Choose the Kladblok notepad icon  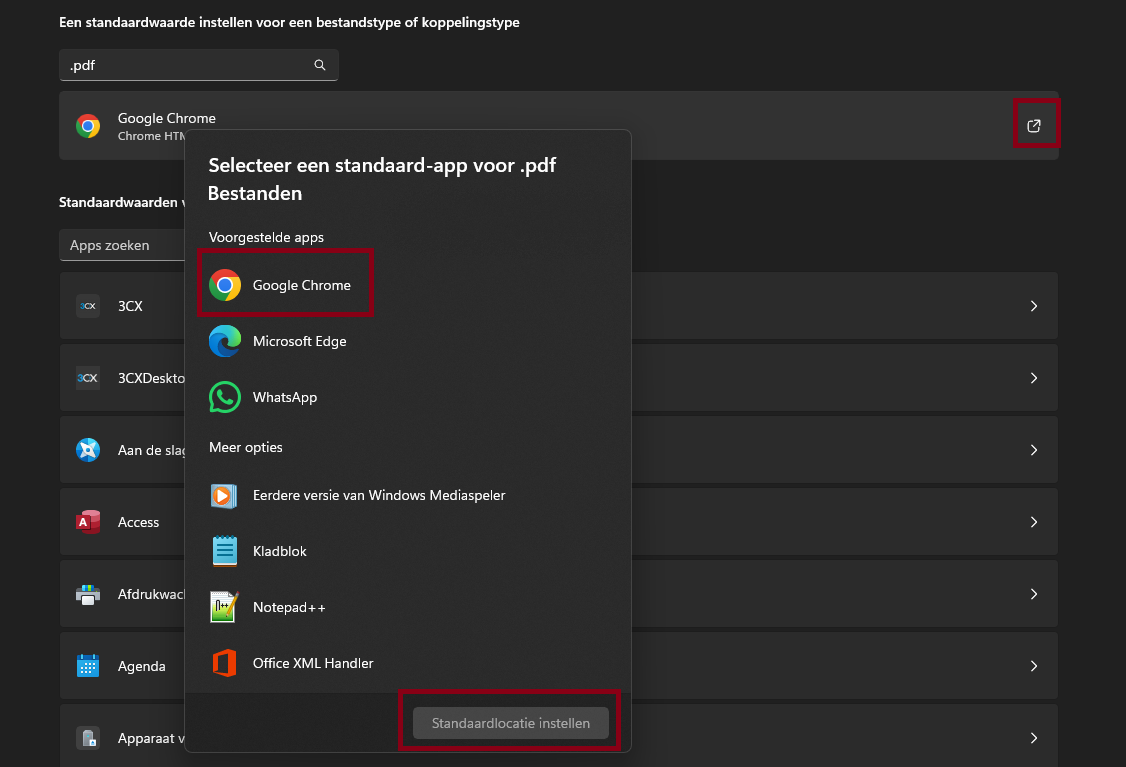[x=225, y=551]
